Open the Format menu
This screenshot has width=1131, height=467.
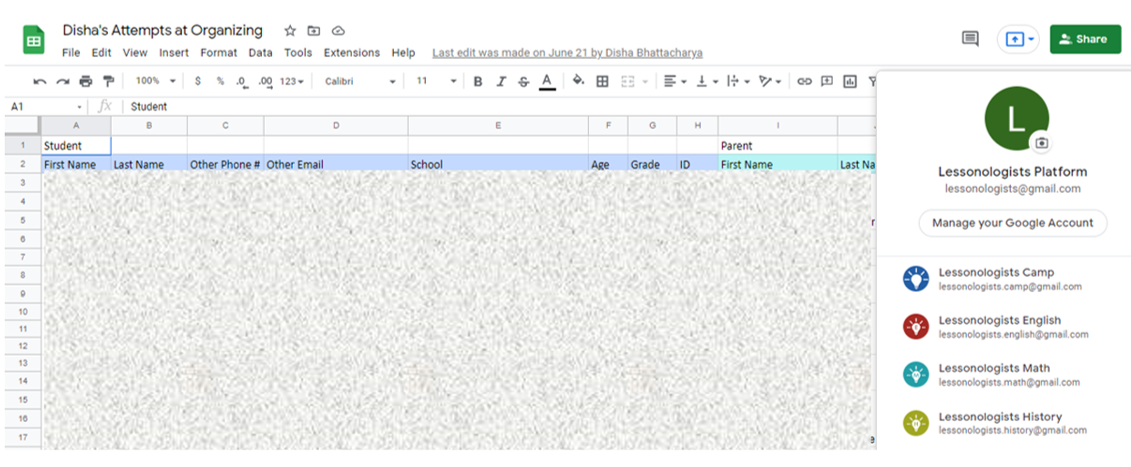point(219,53)
